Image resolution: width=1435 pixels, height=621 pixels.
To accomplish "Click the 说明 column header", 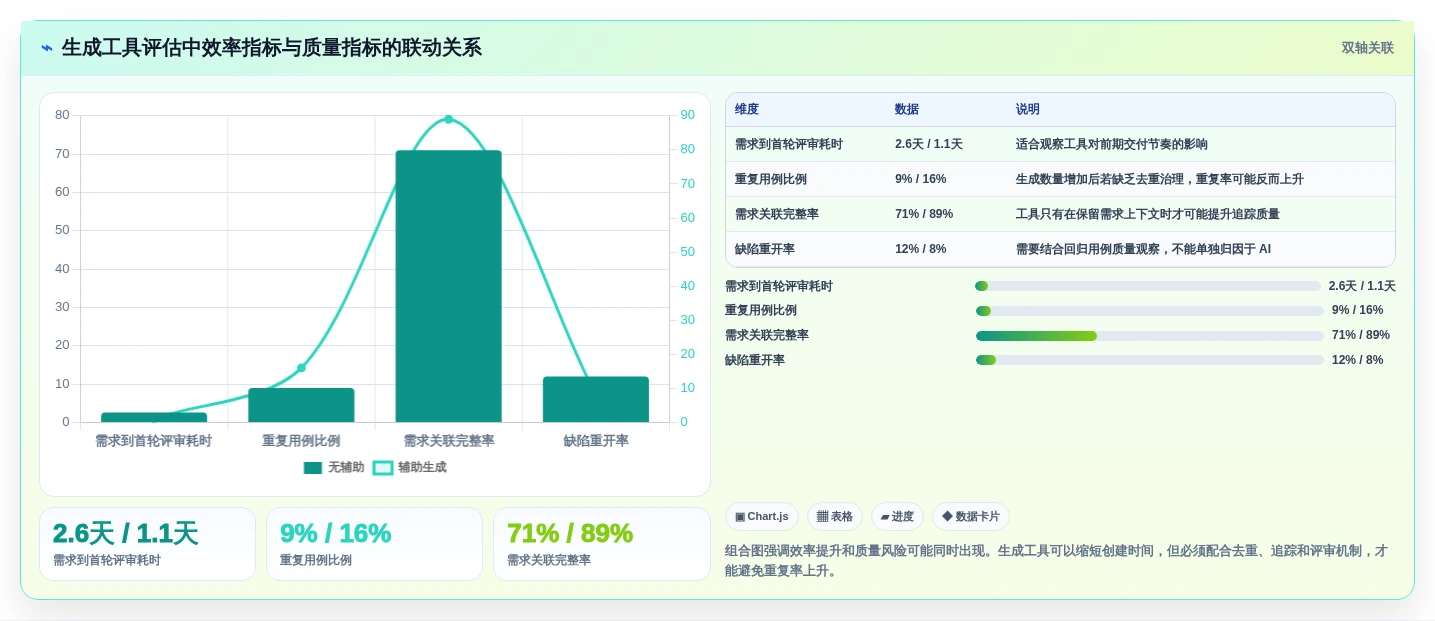I will tap(1028, 109).
